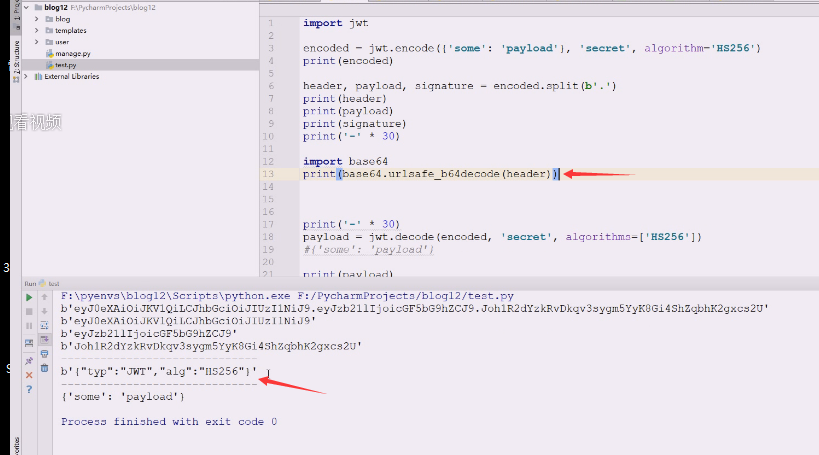This screenshot has height=455, width=819.
Task: Click jwt.decode assignment line
Action: (x=502, y=237)
